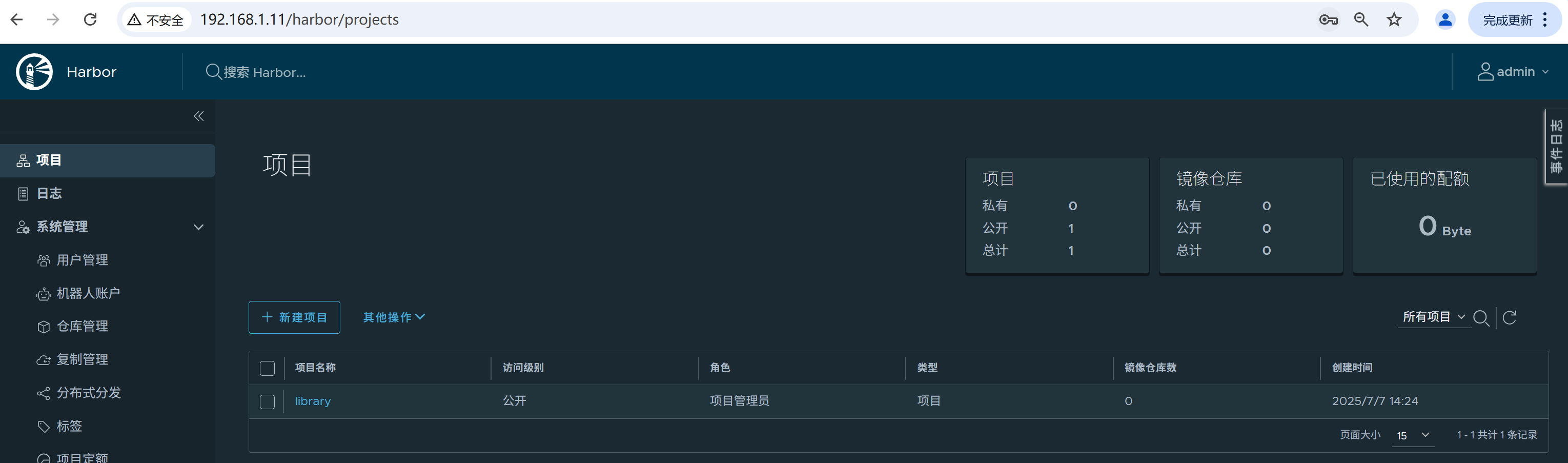Click the 新建项目 button

click(x=294, y=317)
